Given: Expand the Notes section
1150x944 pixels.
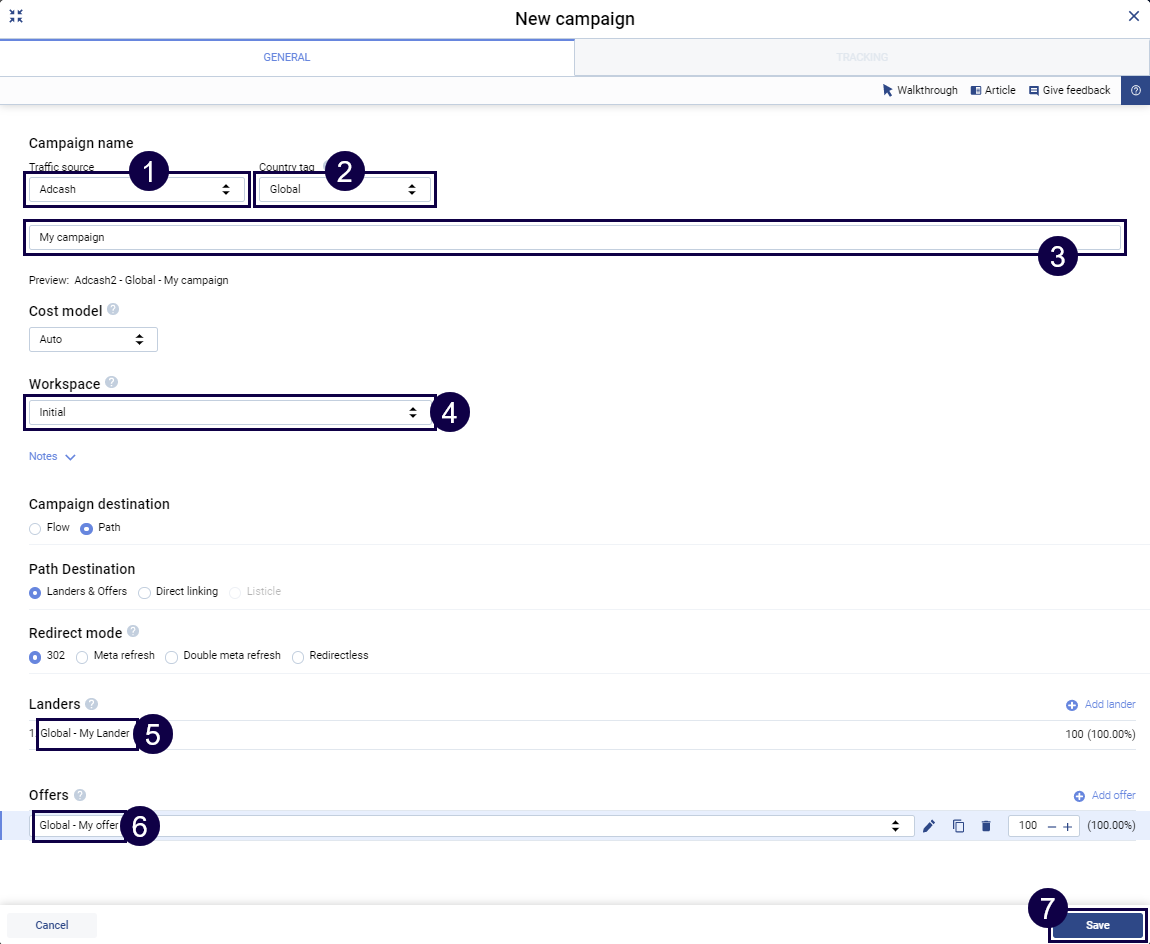Looking at the screenshot, I should tap(52, 457).
